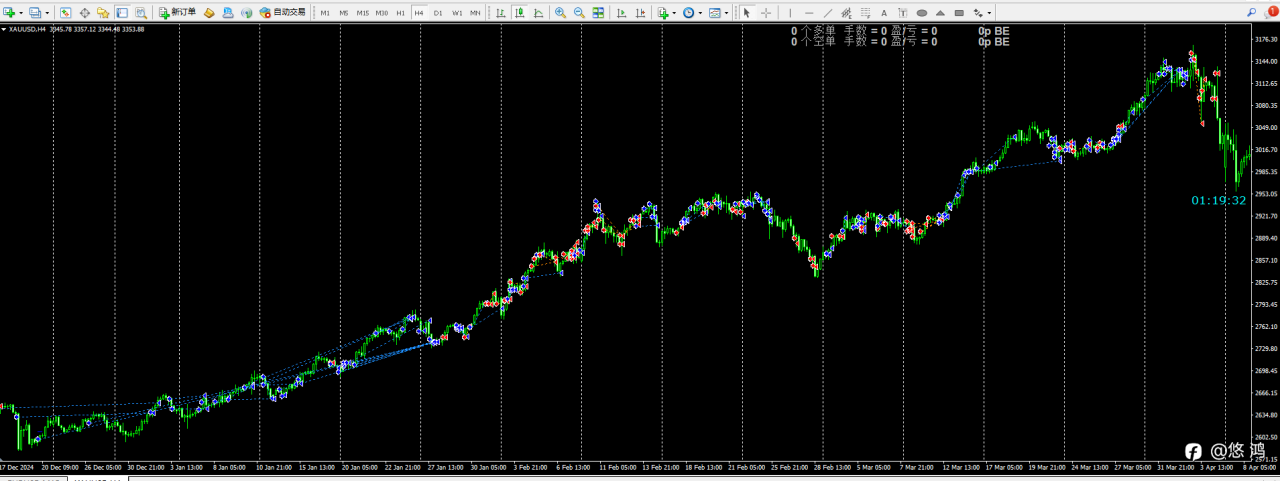Open the periods clock icon
Image resolution: width=1280 pixels, height=481 pixels.
(x=688, y=13)
